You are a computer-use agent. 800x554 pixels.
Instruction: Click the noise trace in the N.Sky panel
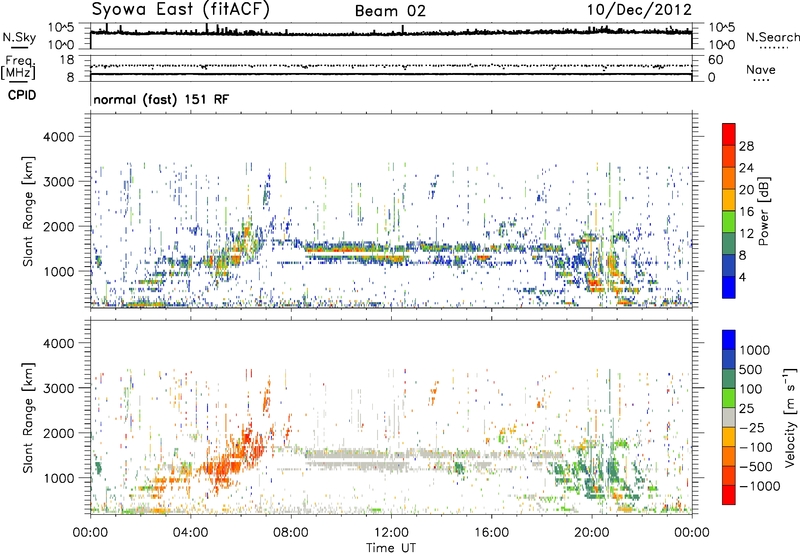[391, 33]
